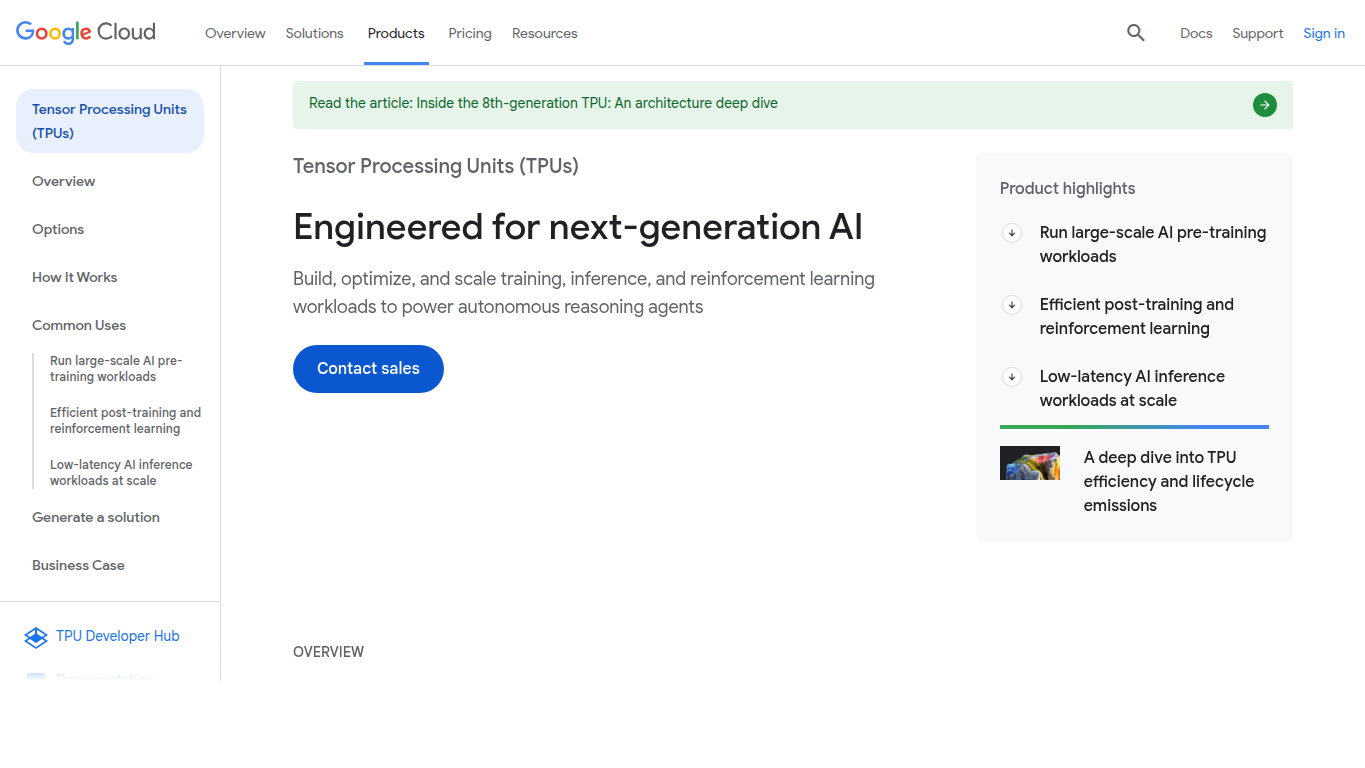
Task: Go to Generate a solution
Action: click(96, 517)
